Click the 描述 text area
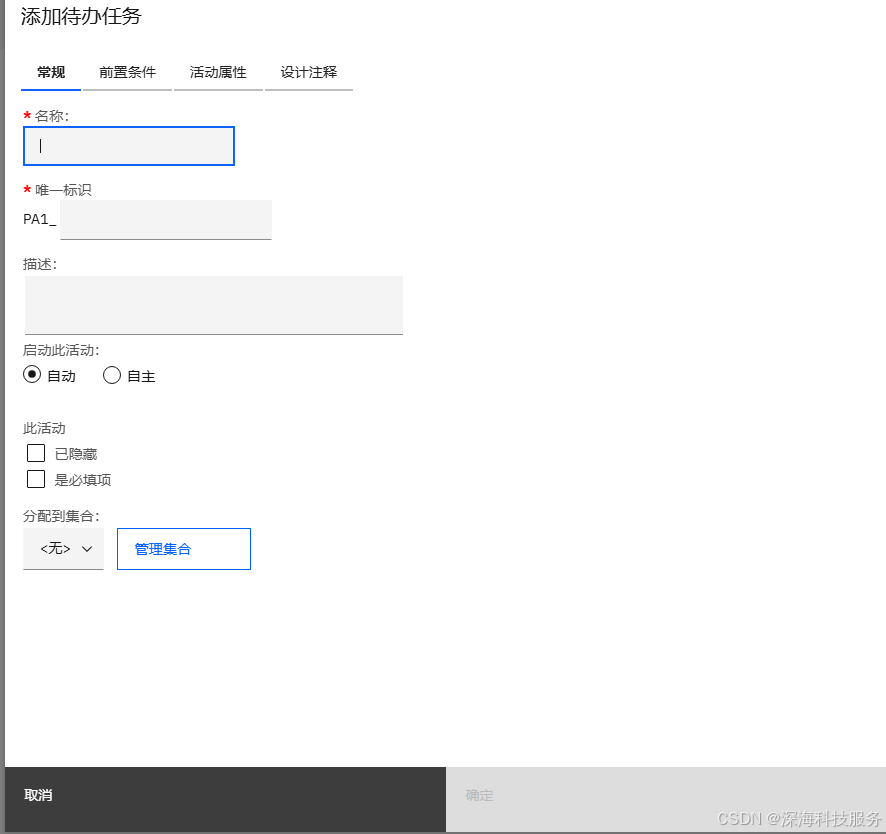This screenshot has height=834, width=886. [x=214, y=305]
